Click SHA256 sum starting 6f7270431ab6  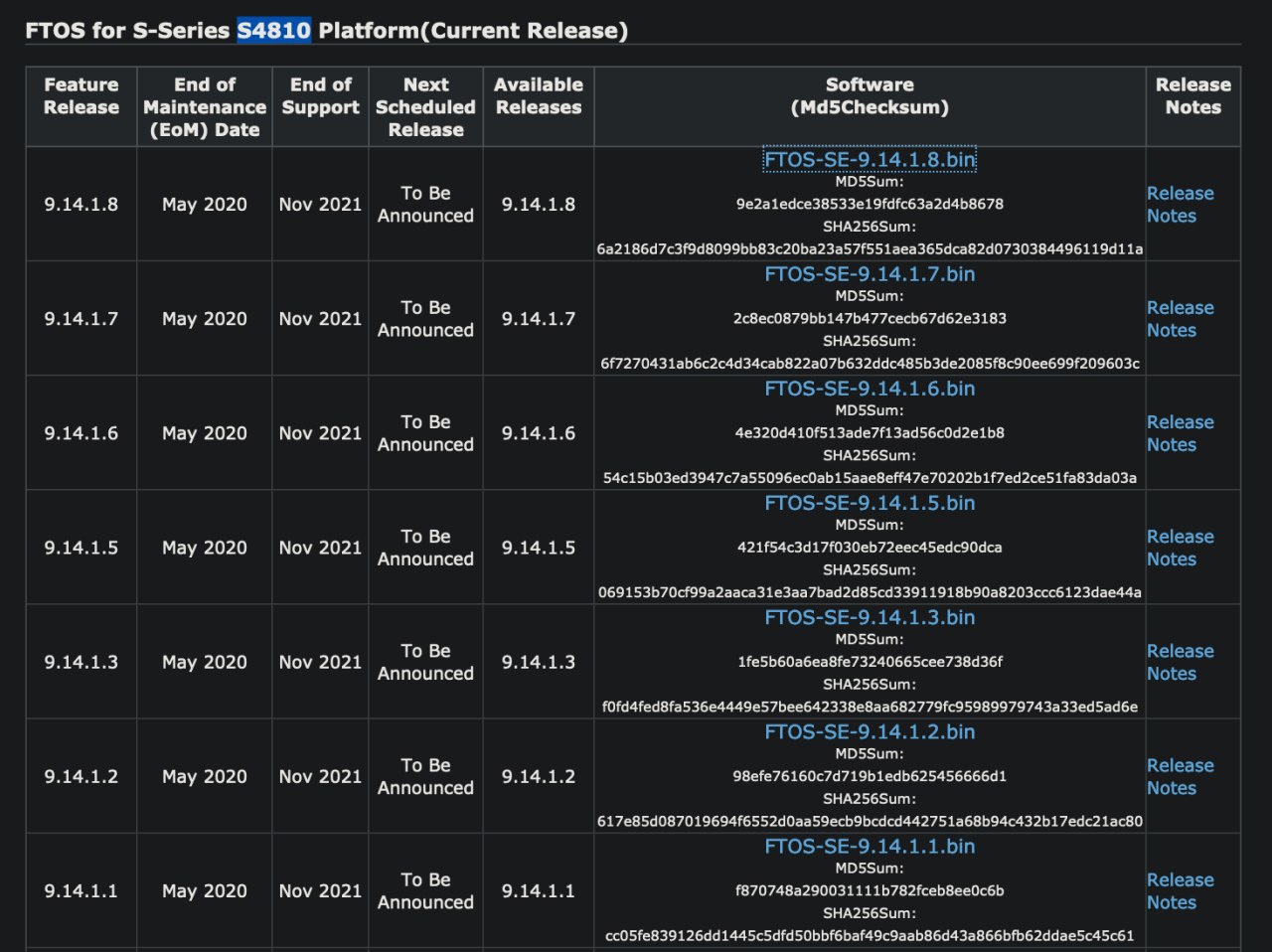pyautogui.click(x=870, y=363)
